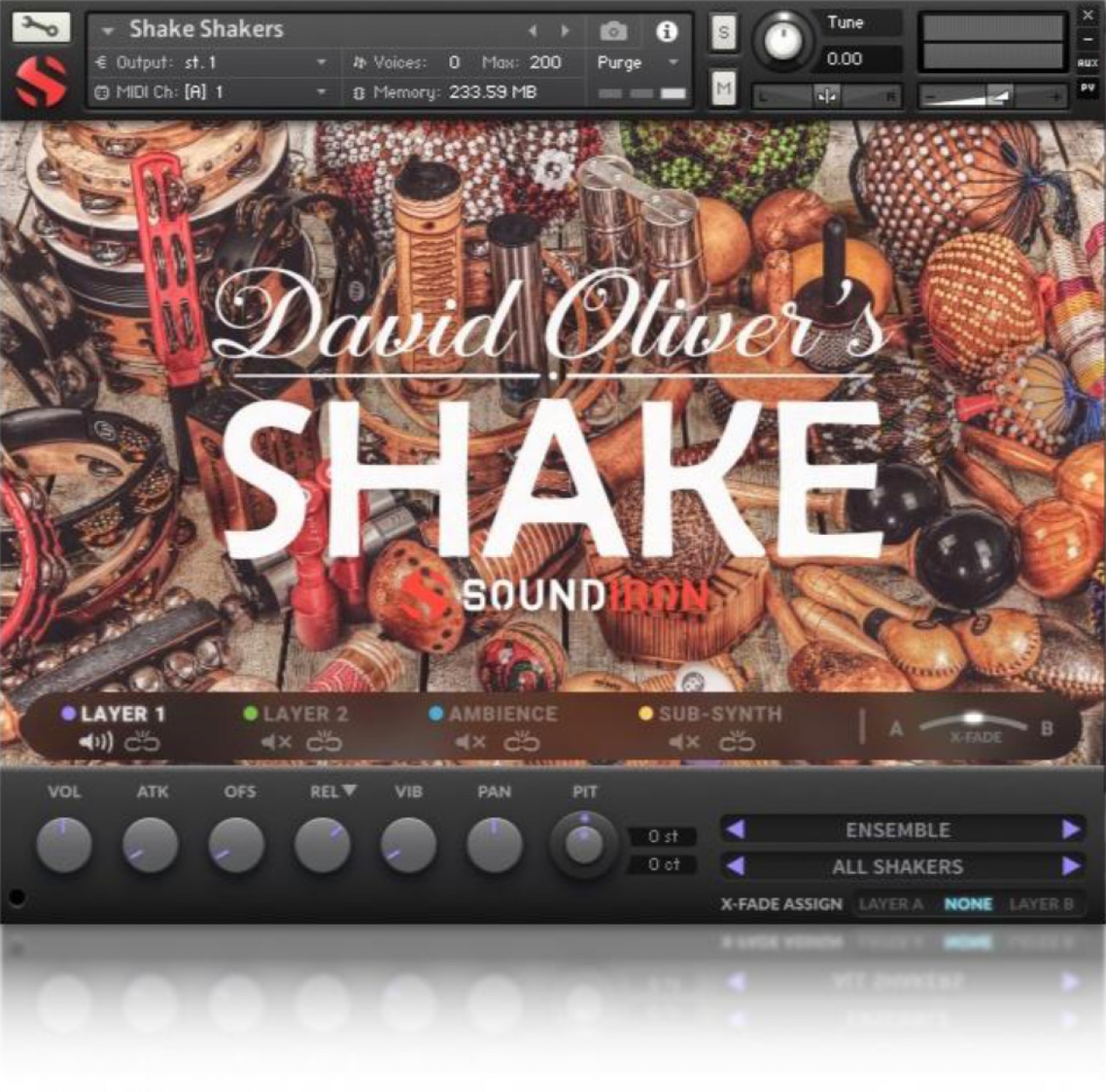Click the Ambience link chain icon
The height and width of the screenshot is (1092, 1106).
coord(522,743)
